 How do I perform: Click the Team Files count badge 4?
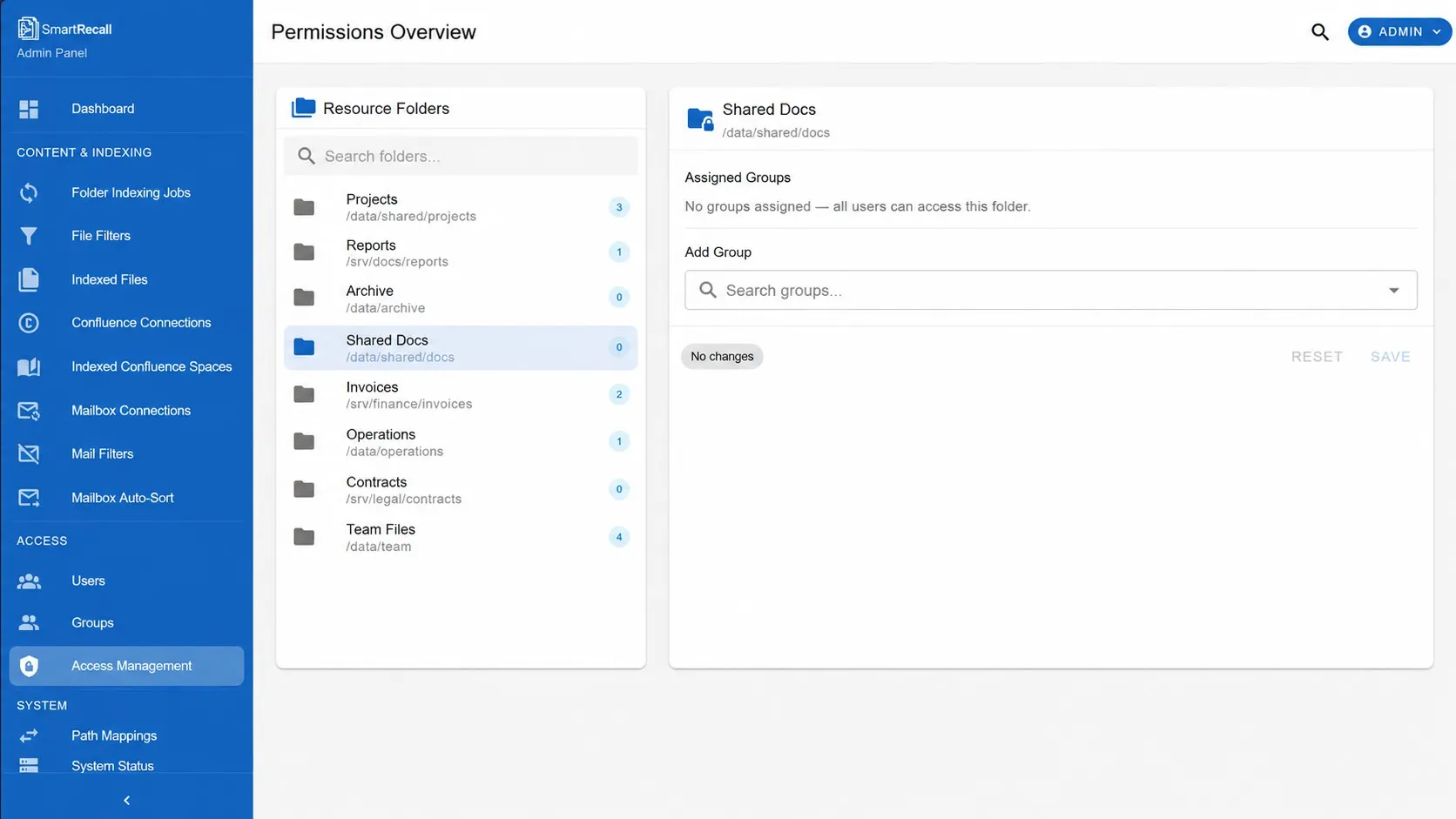[x=619, y=537]
